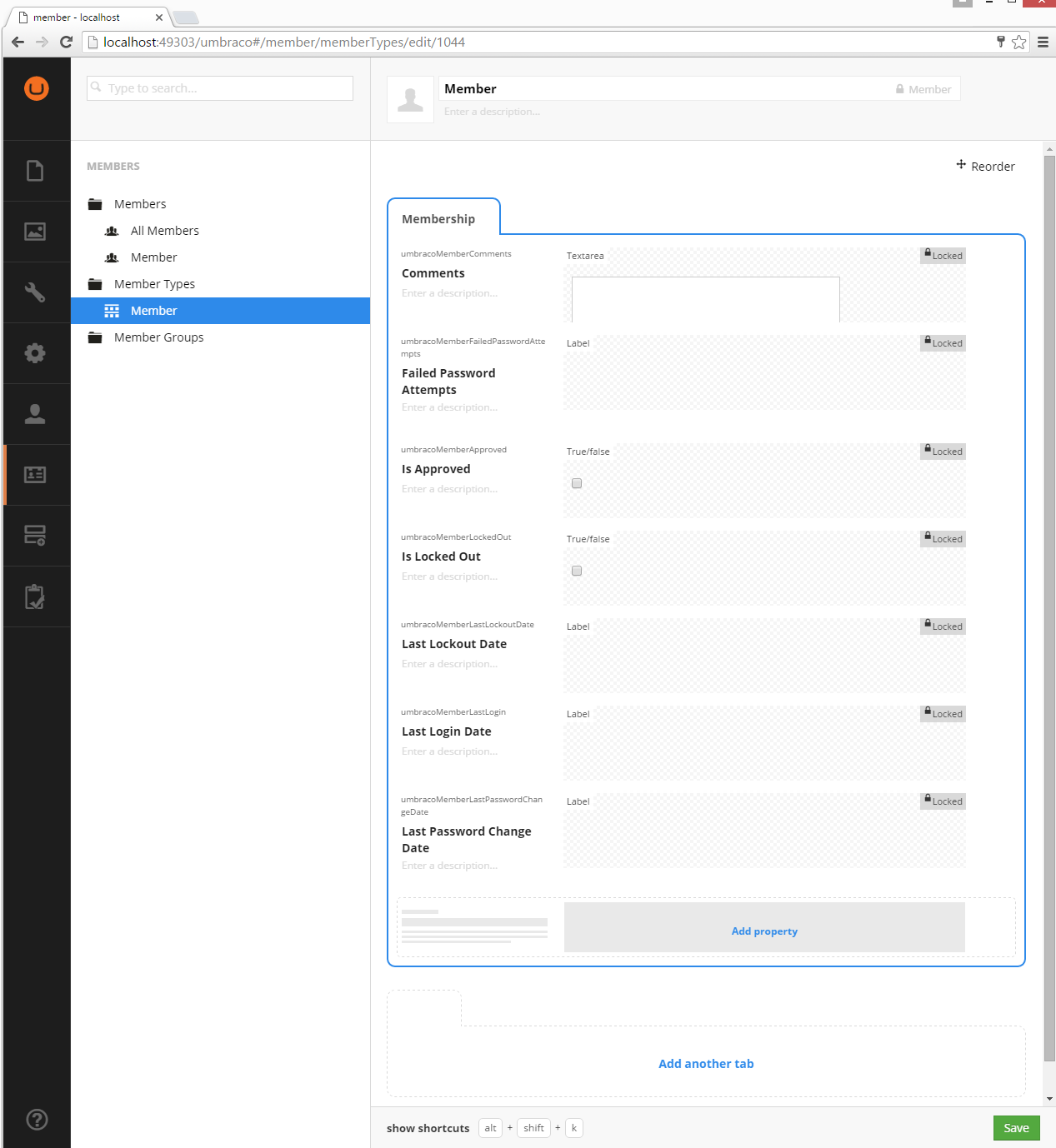This screenshot has width=1056, height=1148.
Task: Click the browser address bar URL
Action: (284, 42)
